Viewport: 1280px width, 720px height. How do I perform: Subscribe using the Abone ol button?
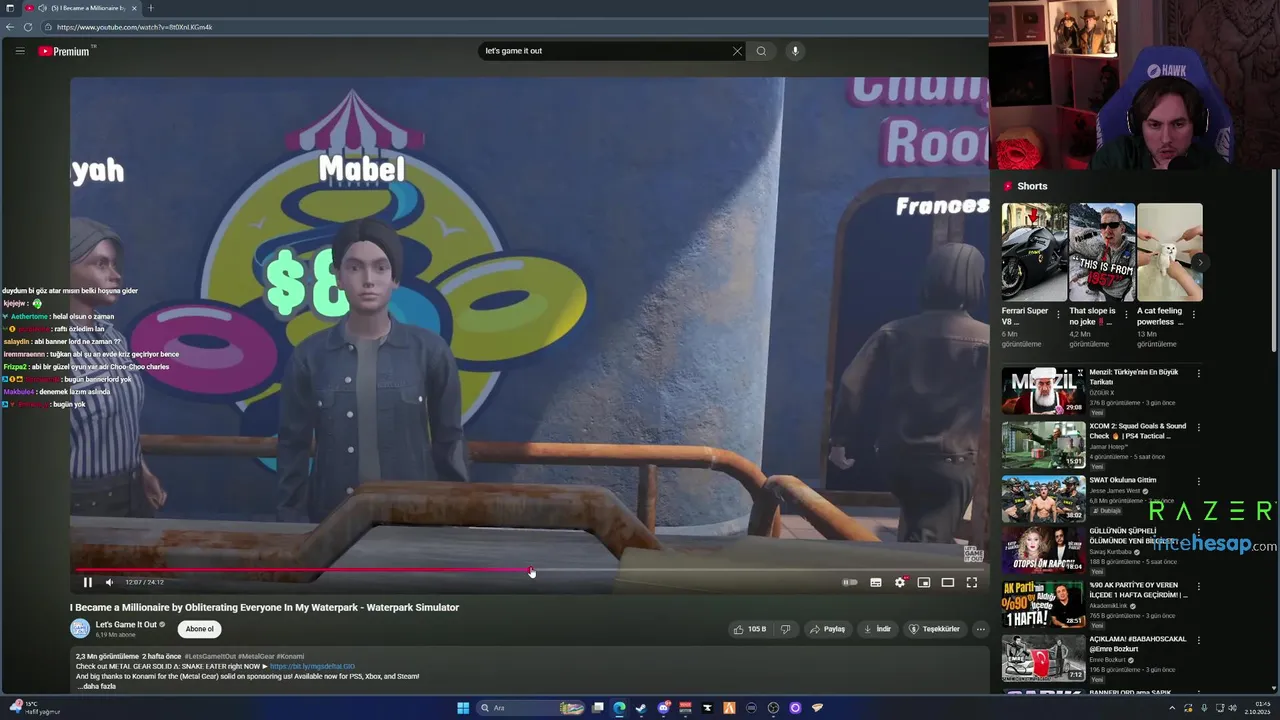(x=200, y=629)
